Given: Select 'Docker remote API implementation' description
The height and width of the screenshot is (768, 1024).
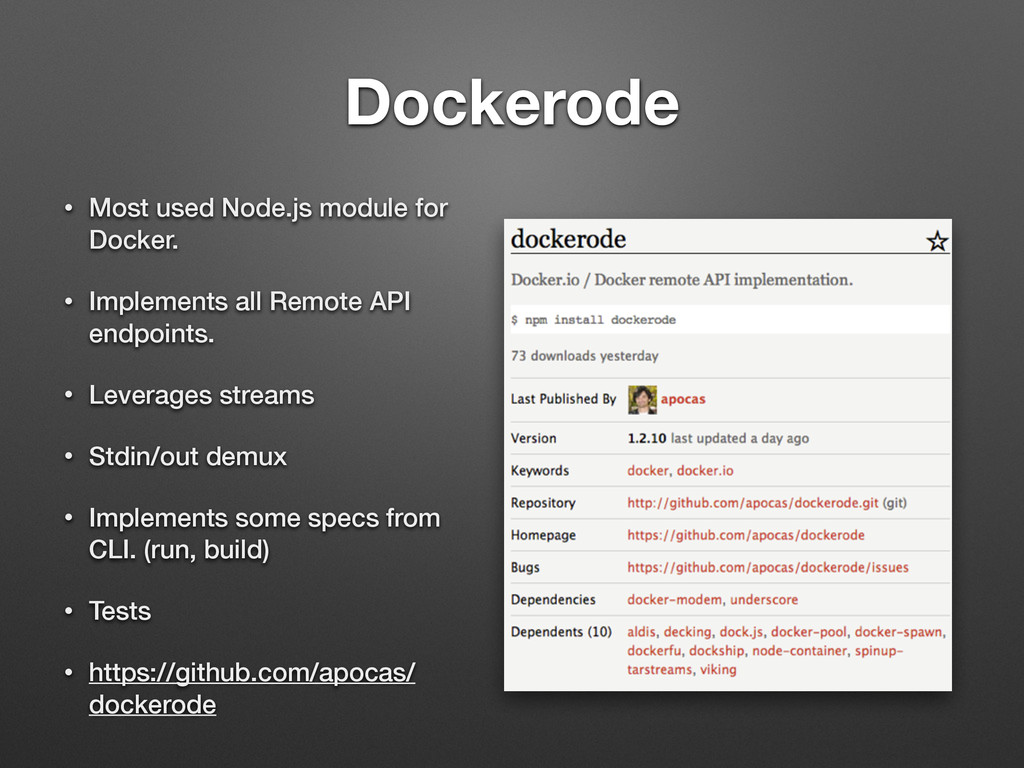Looking at the screenshot, I should (x=682, y=280).
